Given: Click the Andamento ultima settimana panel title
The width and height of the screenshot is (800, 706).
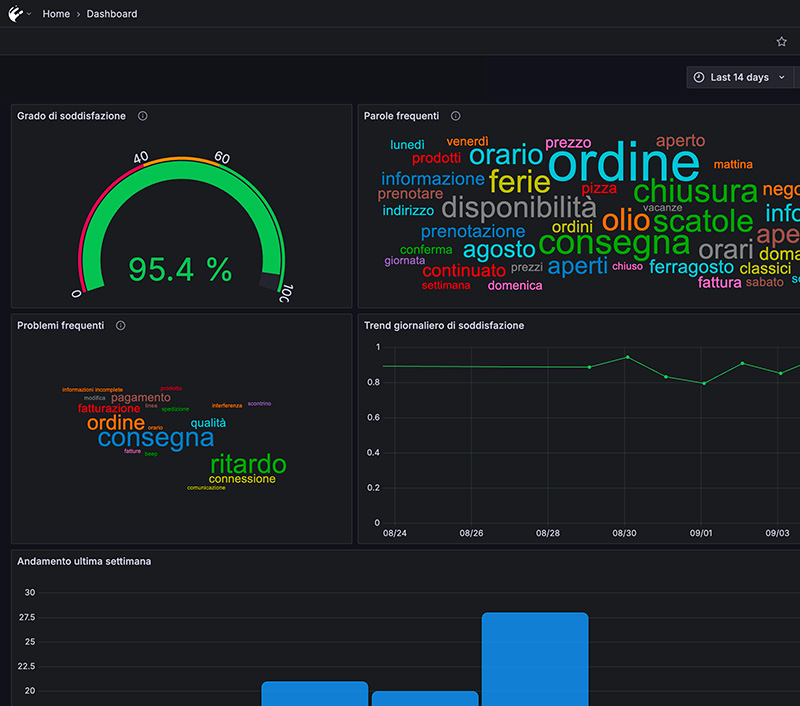Looking at the screenshot, I should click(84, 562).
